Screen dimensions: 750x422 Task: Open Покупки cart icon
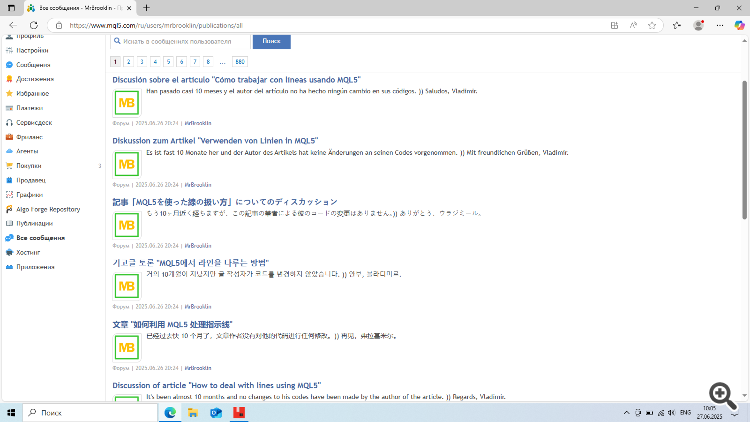[x=9, y=166]
